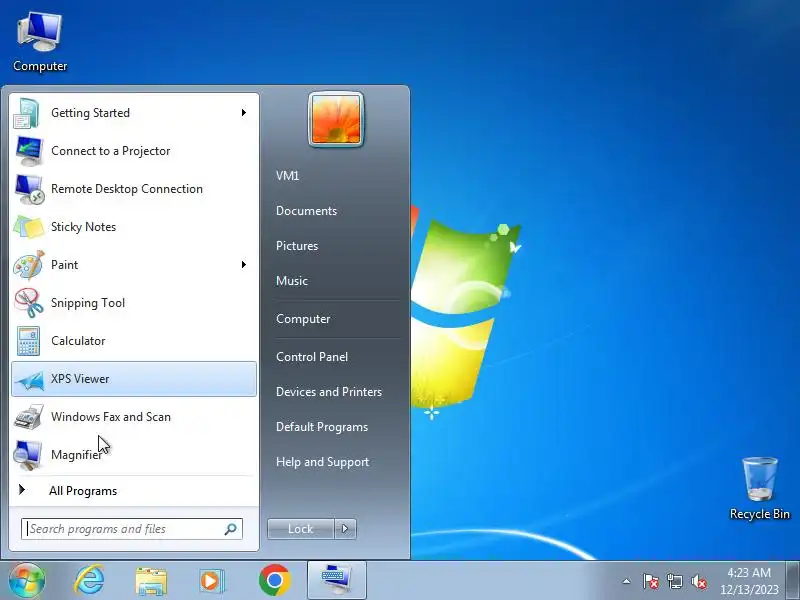Select the Computer desktop icon
The image size is (800, 600).
click(40, 42)
